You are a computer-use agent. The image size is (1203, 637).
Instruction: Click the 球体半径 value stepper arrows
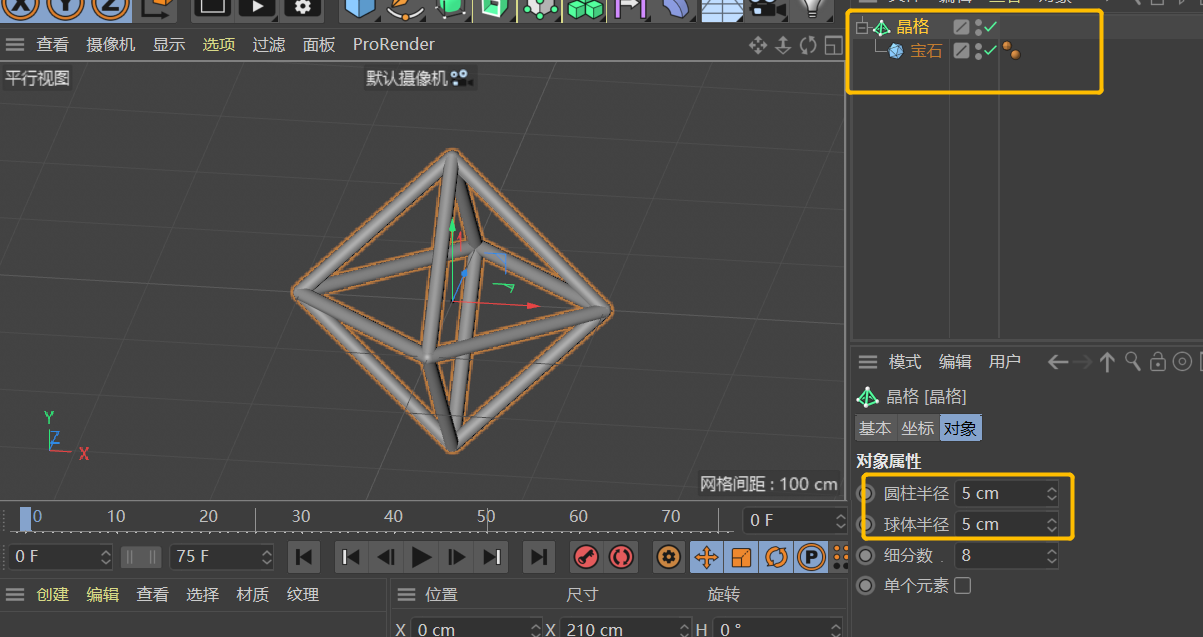point(1051,524)
